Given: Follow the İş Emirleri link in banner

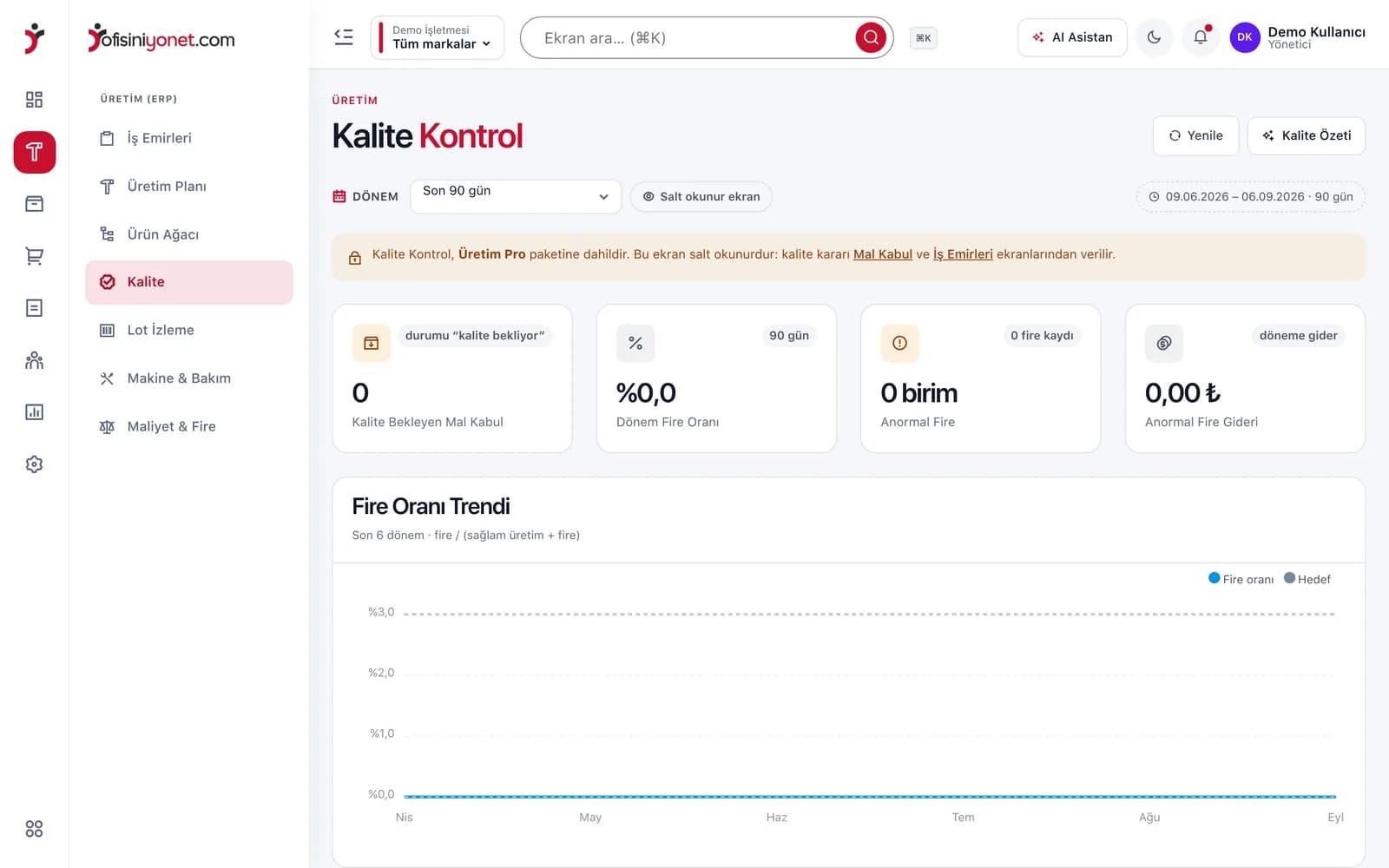Looking at the screenshot, I should point(963,254).
